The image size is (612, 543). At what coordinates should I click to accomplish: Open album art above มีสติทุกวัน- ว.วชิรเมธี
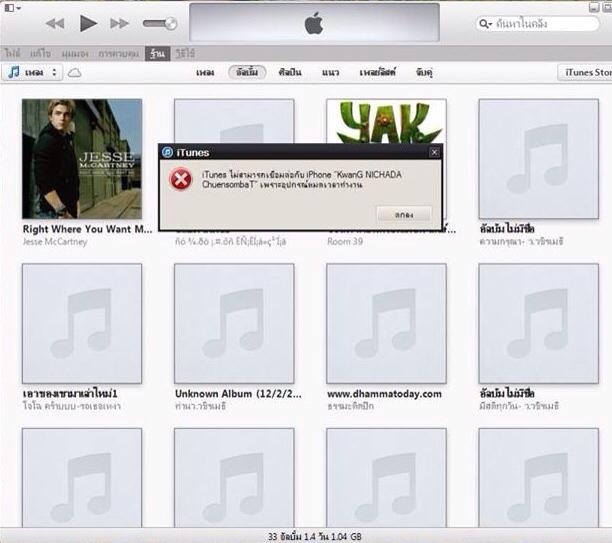[x=539, y=324]
